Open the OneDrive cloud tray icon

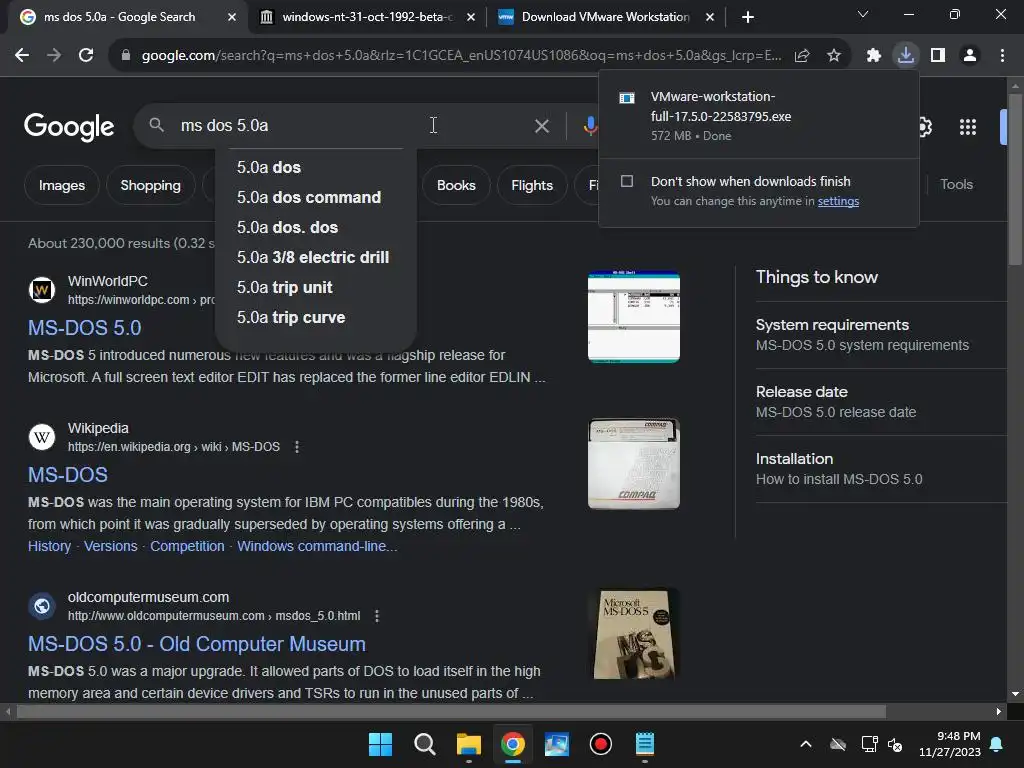[838, 744]
